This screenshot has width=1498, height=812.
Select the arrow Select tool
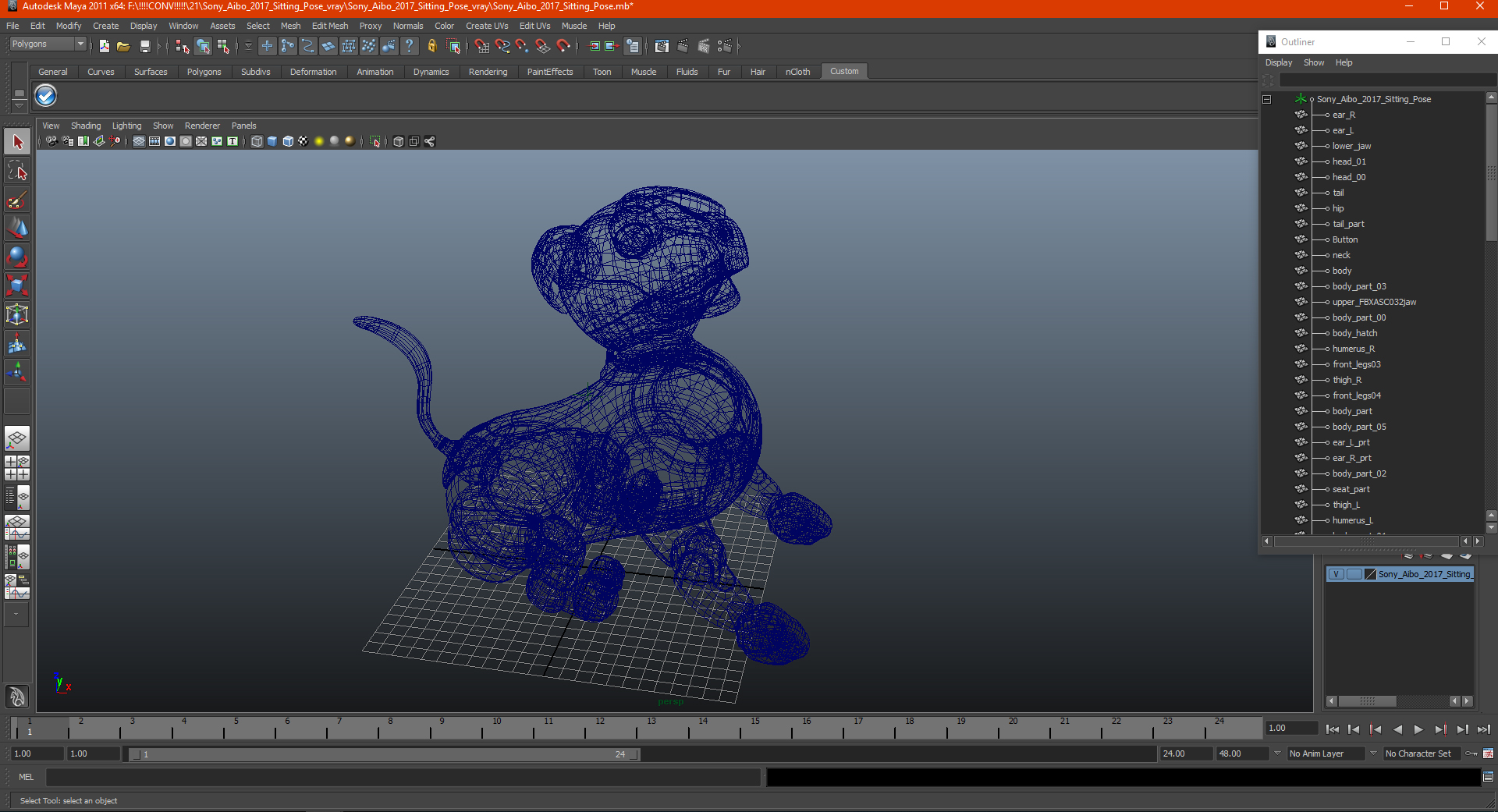(x=17, y=142)
